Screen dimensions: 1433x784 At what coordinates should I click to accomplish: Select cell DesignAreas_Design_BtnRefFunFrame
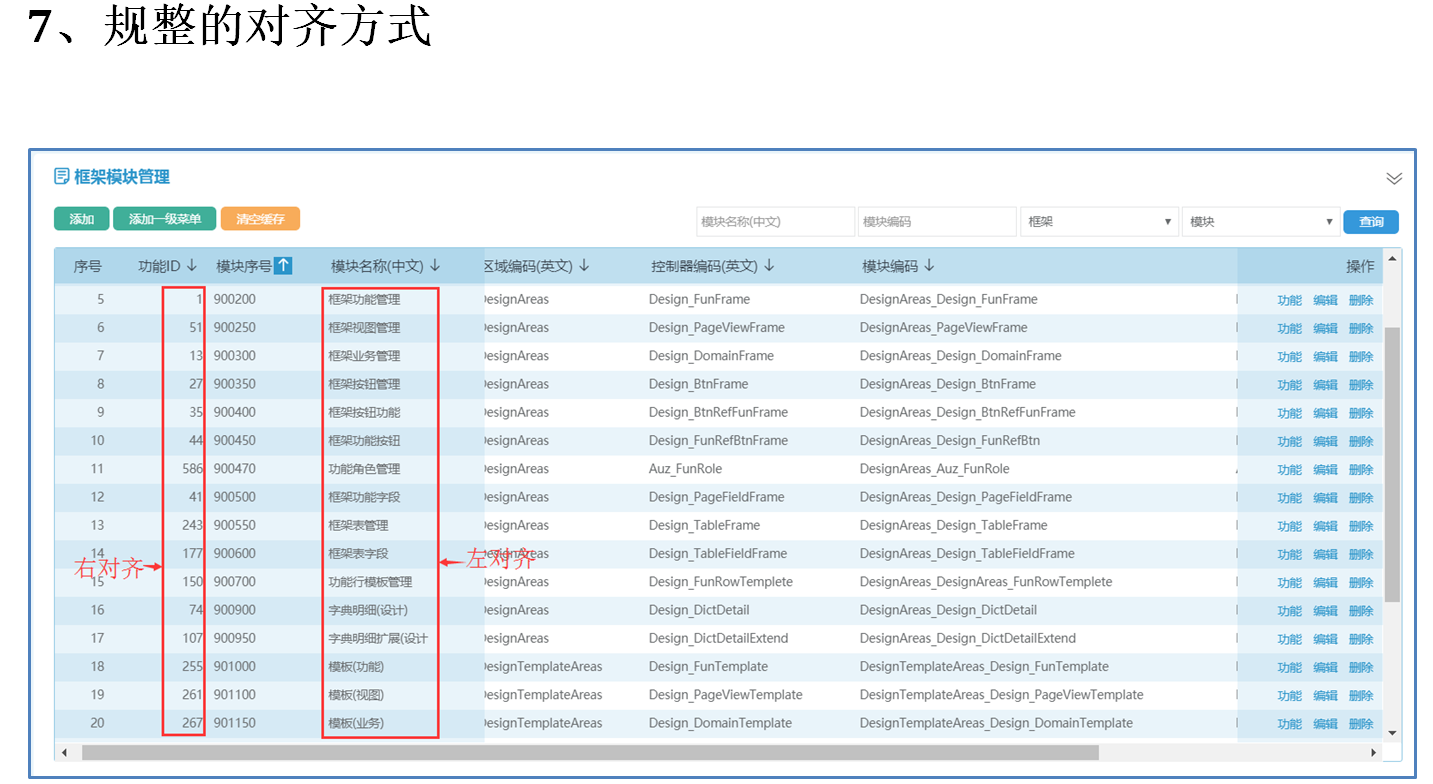click(x=967, y=412)
